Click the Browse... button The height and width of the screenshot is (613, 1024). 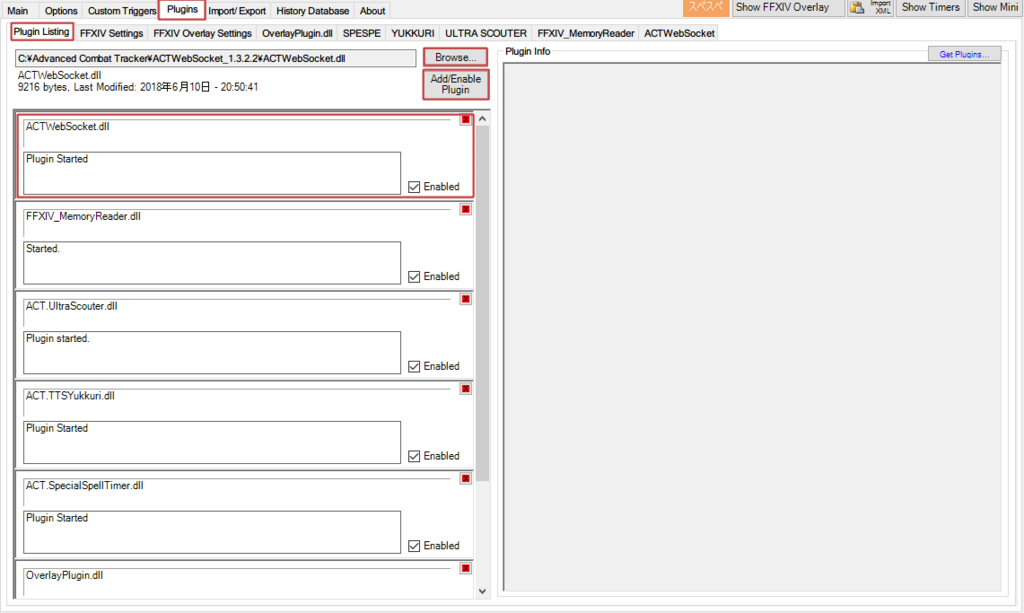(456, 57)
